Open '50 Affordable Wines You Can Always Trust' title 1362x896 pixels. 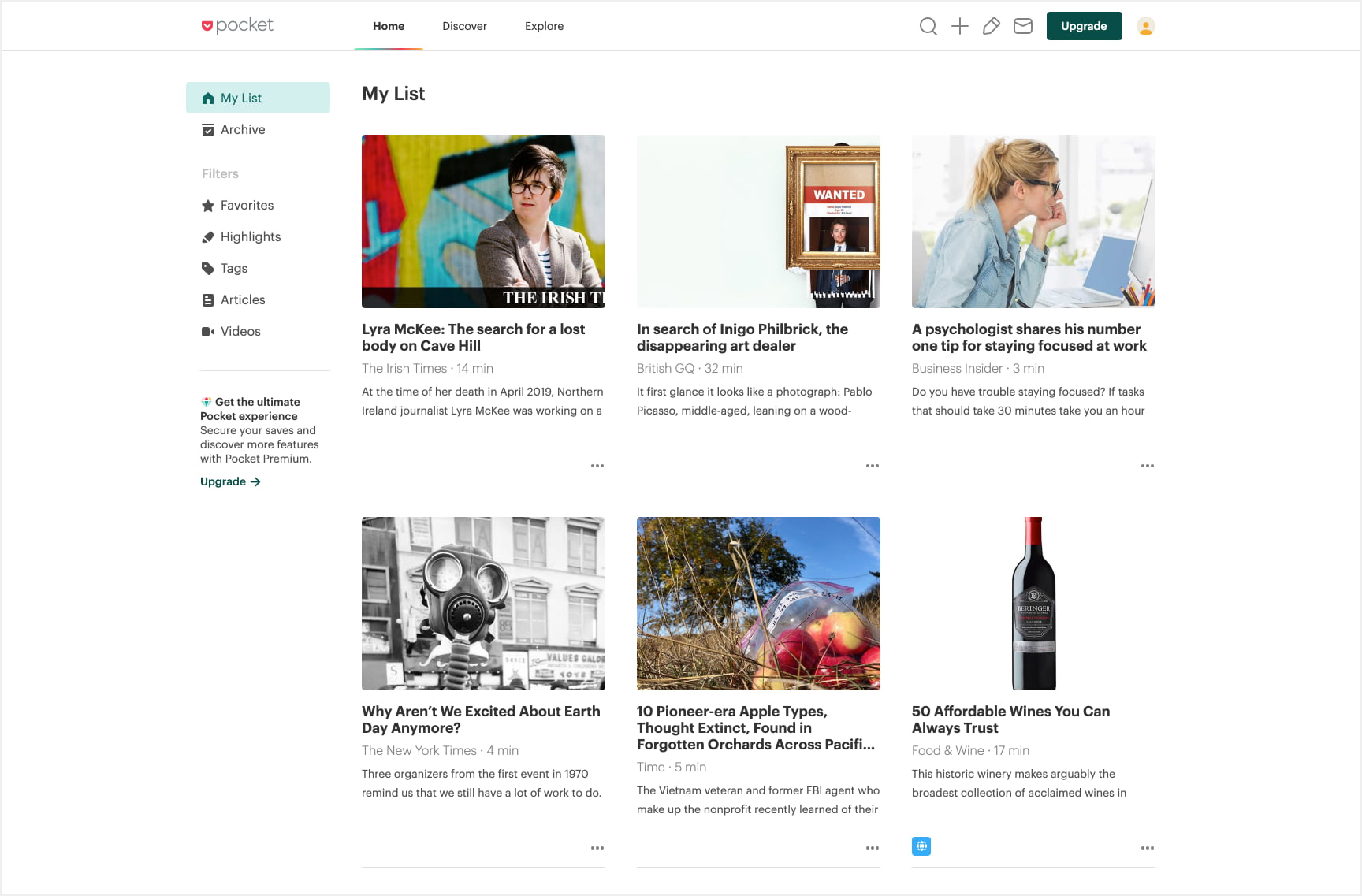click(x=1010, y=719)
